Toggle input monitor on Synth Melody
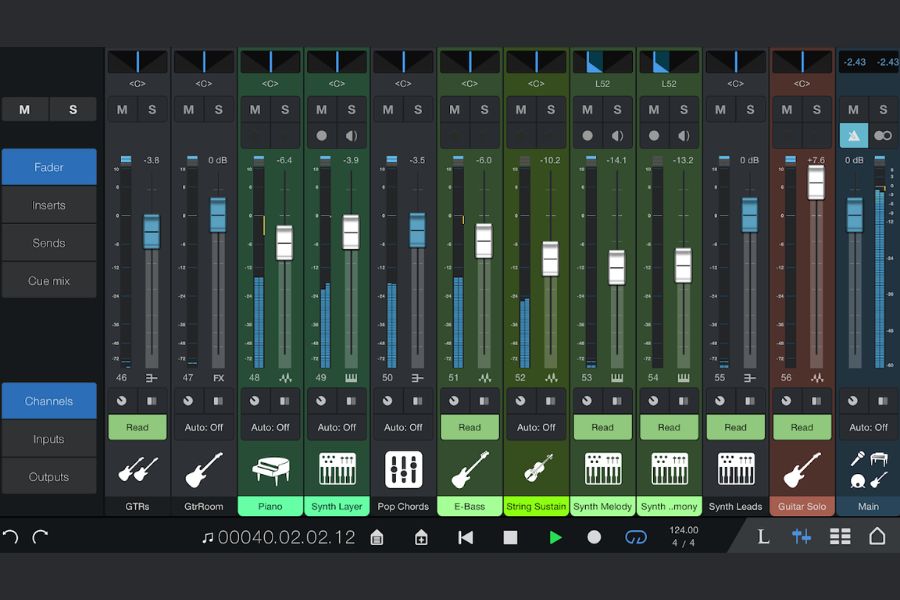Screen dimensions: 900x600 (617, 136)
